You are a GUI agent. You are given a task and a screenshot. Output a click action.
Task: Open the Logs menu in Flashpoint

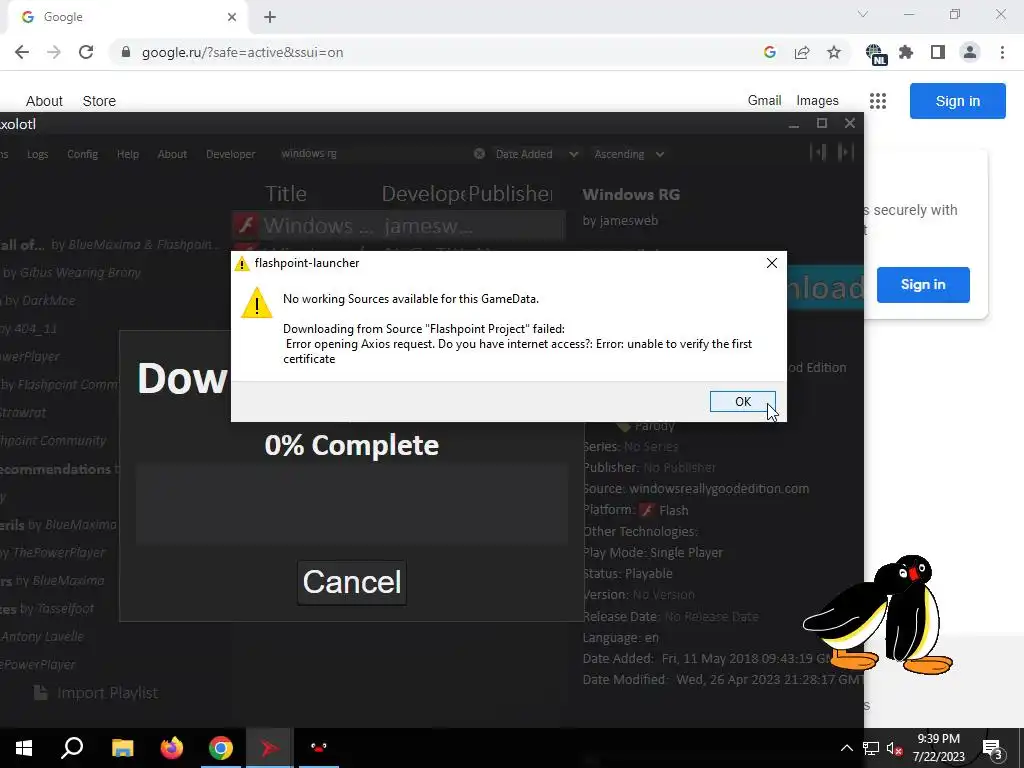[37, 154]
